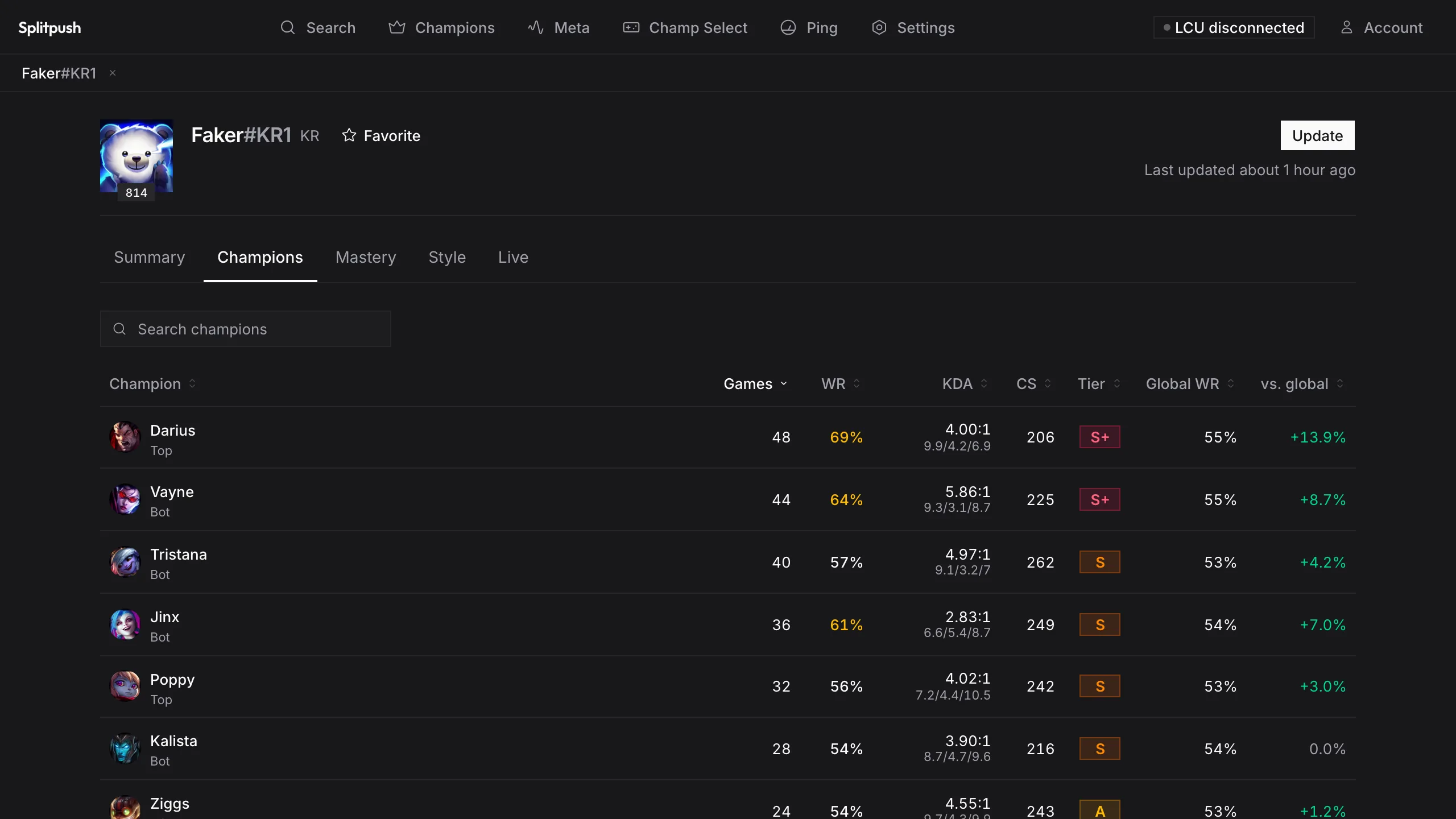
Task: Click Jinx 61% win rate value
Action: click(846, 624)
